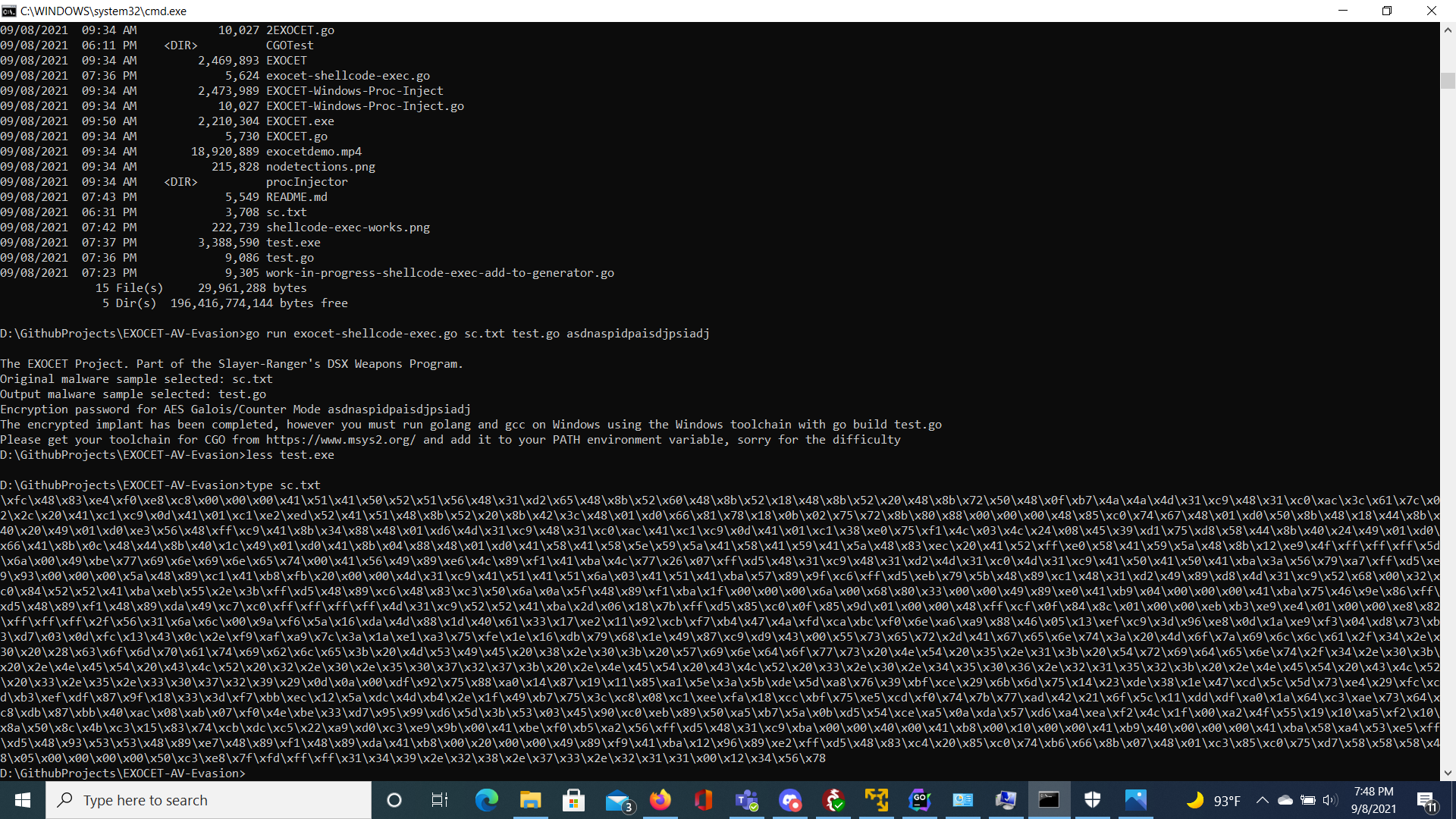Open Windows Security shield icon
1456x819 pixels.
pos(1092,800)
